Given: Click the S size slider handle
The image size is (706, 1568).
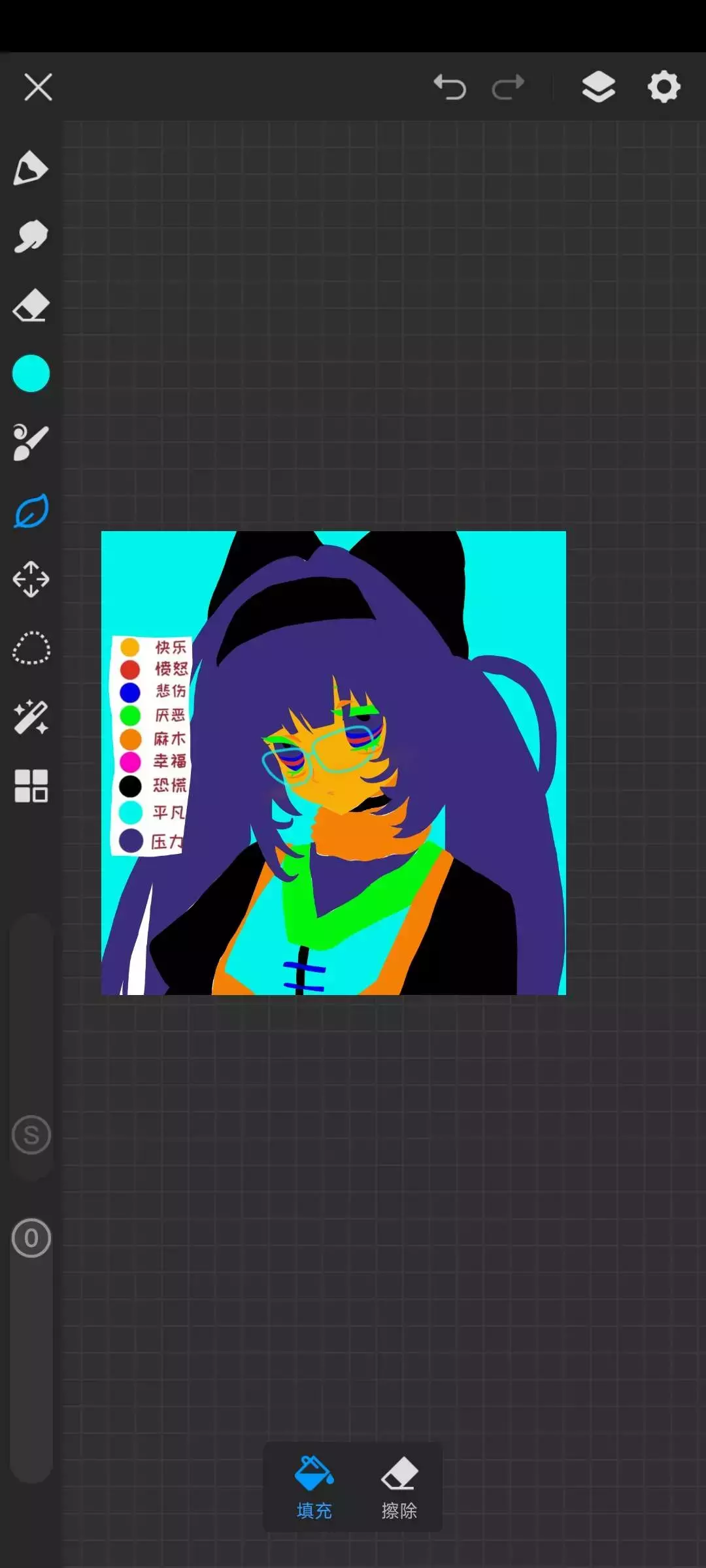Looking at the screenshot, I should pyautogui.click(x=31, y=1135).
